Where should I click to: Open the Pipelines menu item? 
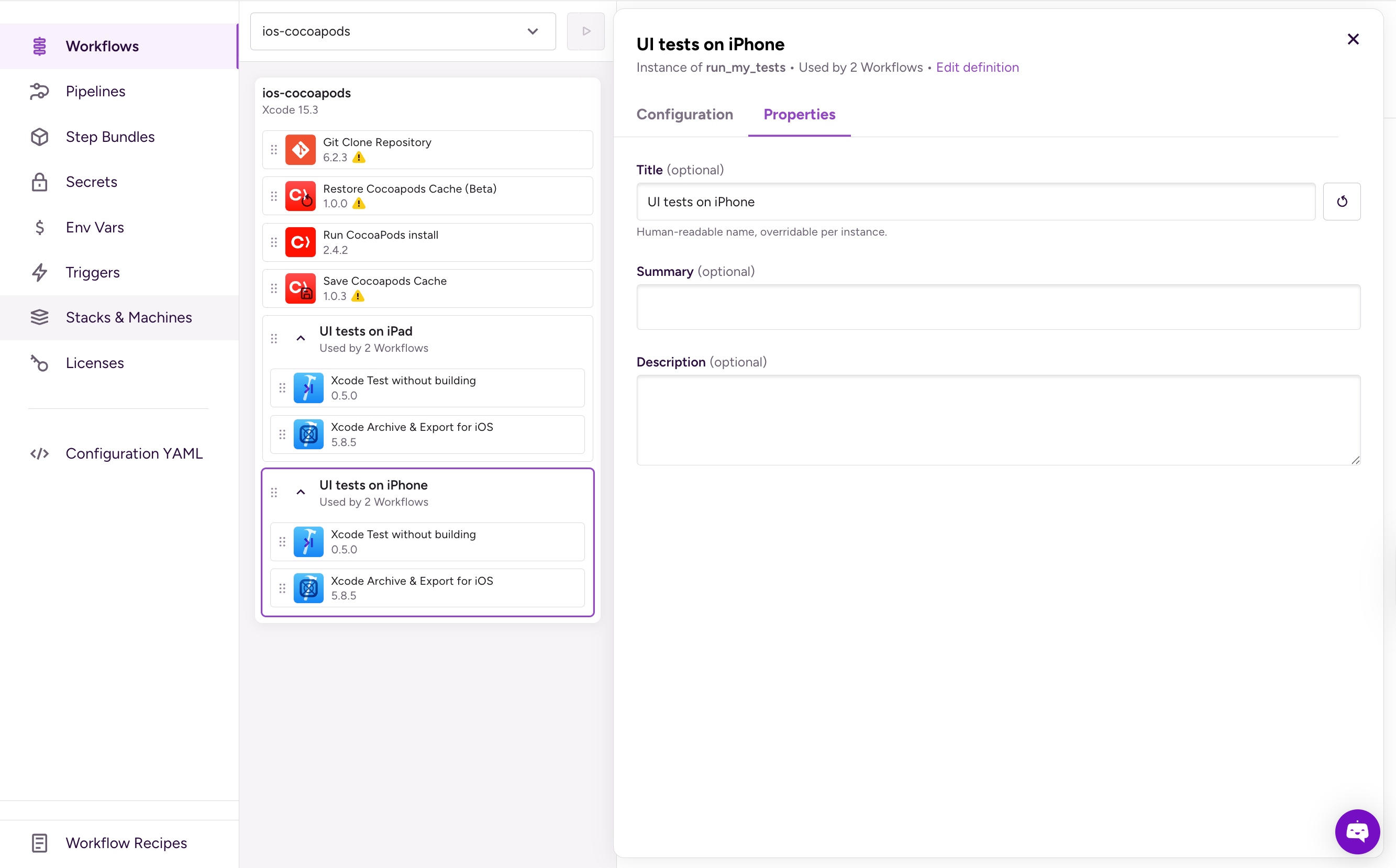[95, 91]
